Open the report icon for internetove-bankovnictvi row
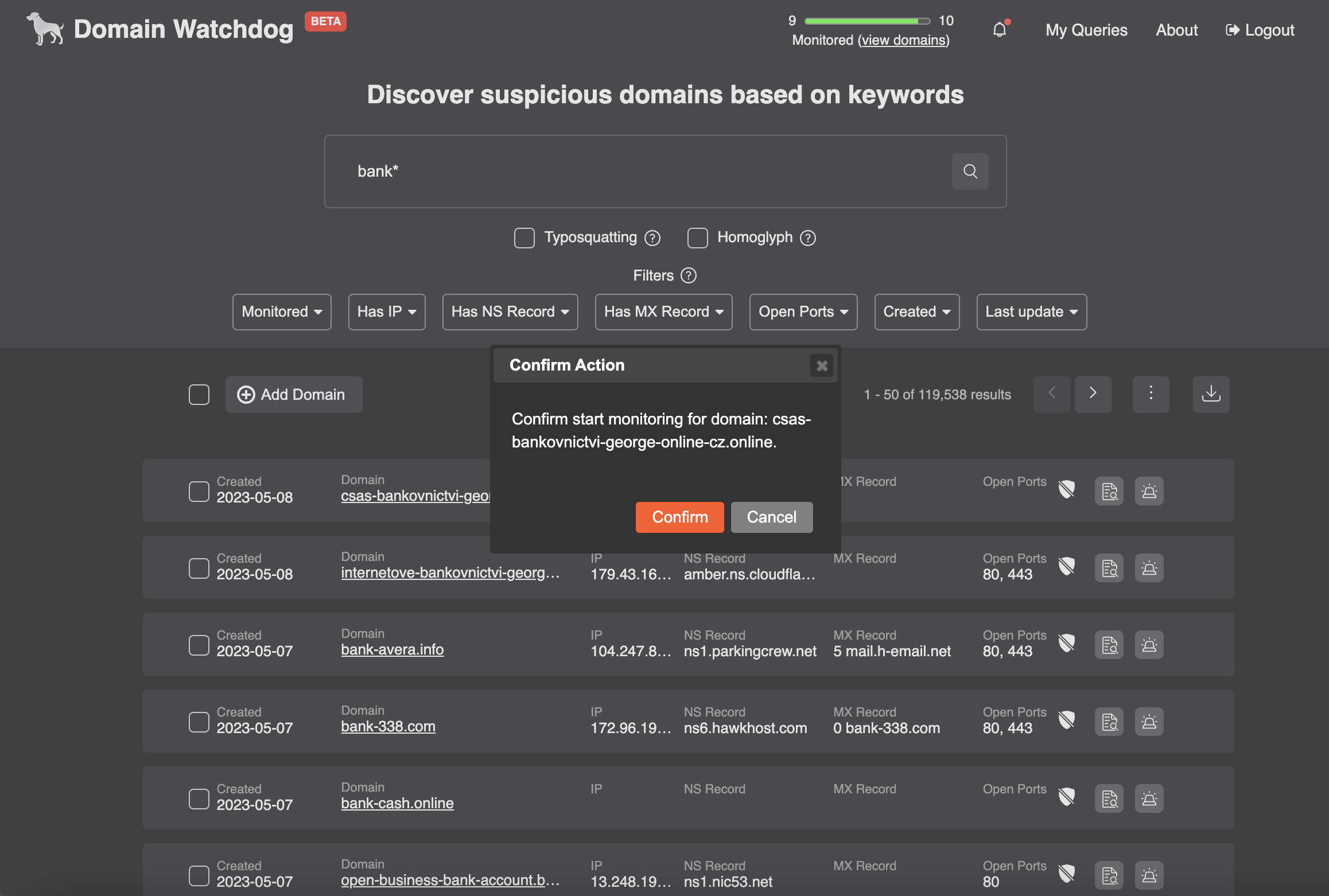Screen dimensions: 1329x896 tap(1109, 568)
